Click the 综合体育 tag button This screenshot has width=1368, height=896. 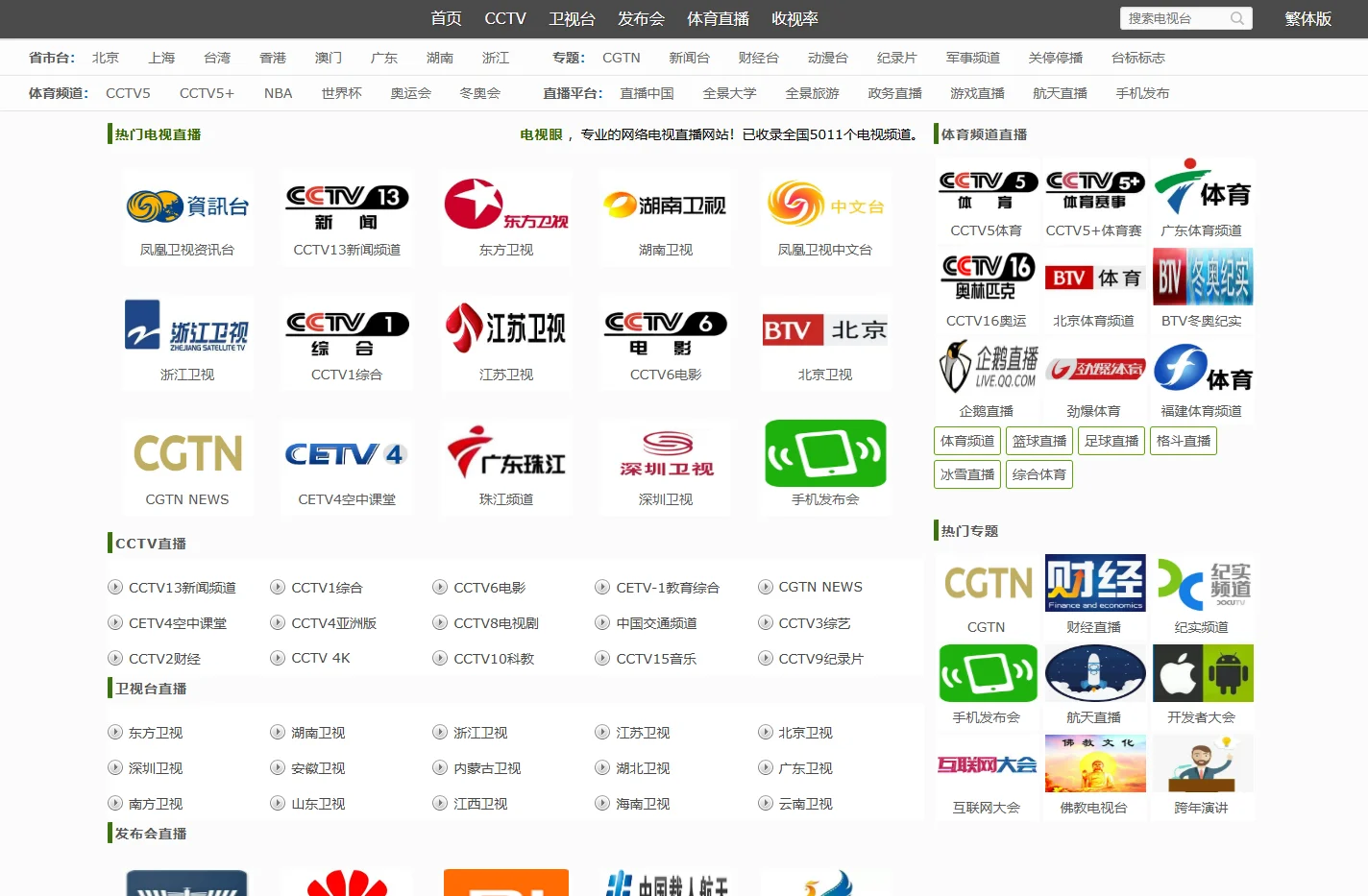(1039, 474)
